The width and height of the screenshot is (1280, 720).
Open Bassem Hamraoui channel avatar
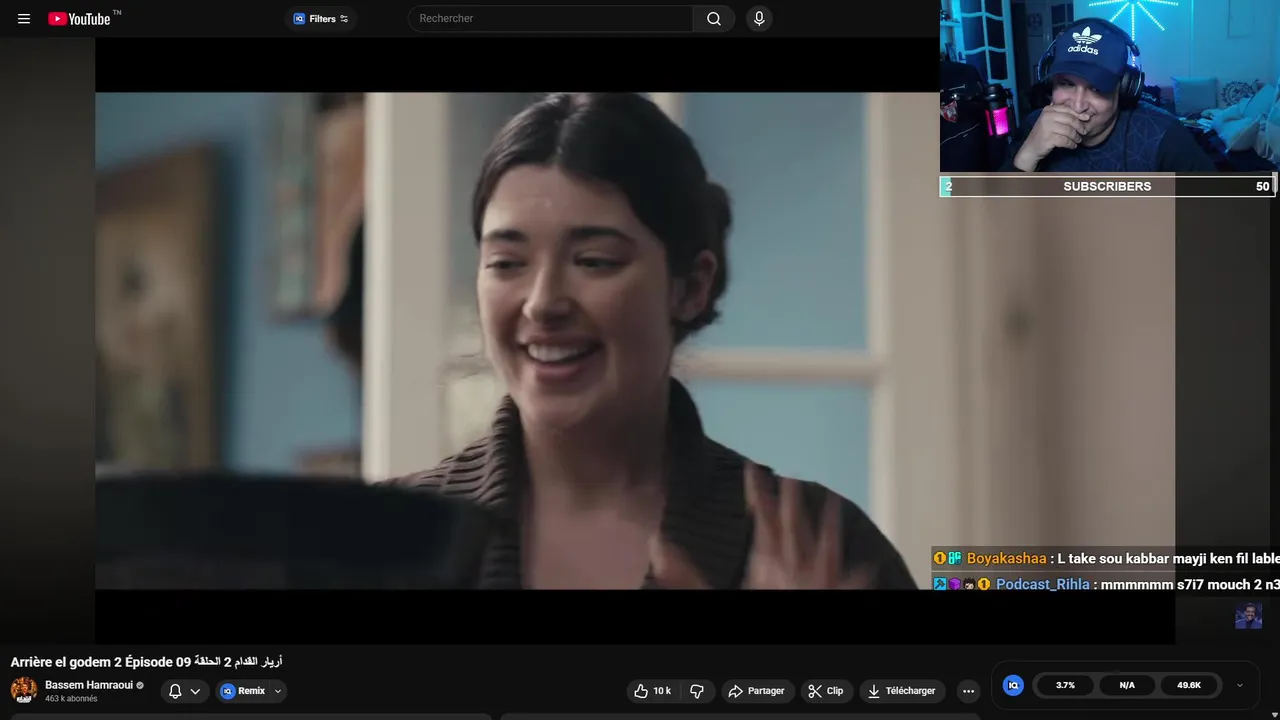point(24,690)
